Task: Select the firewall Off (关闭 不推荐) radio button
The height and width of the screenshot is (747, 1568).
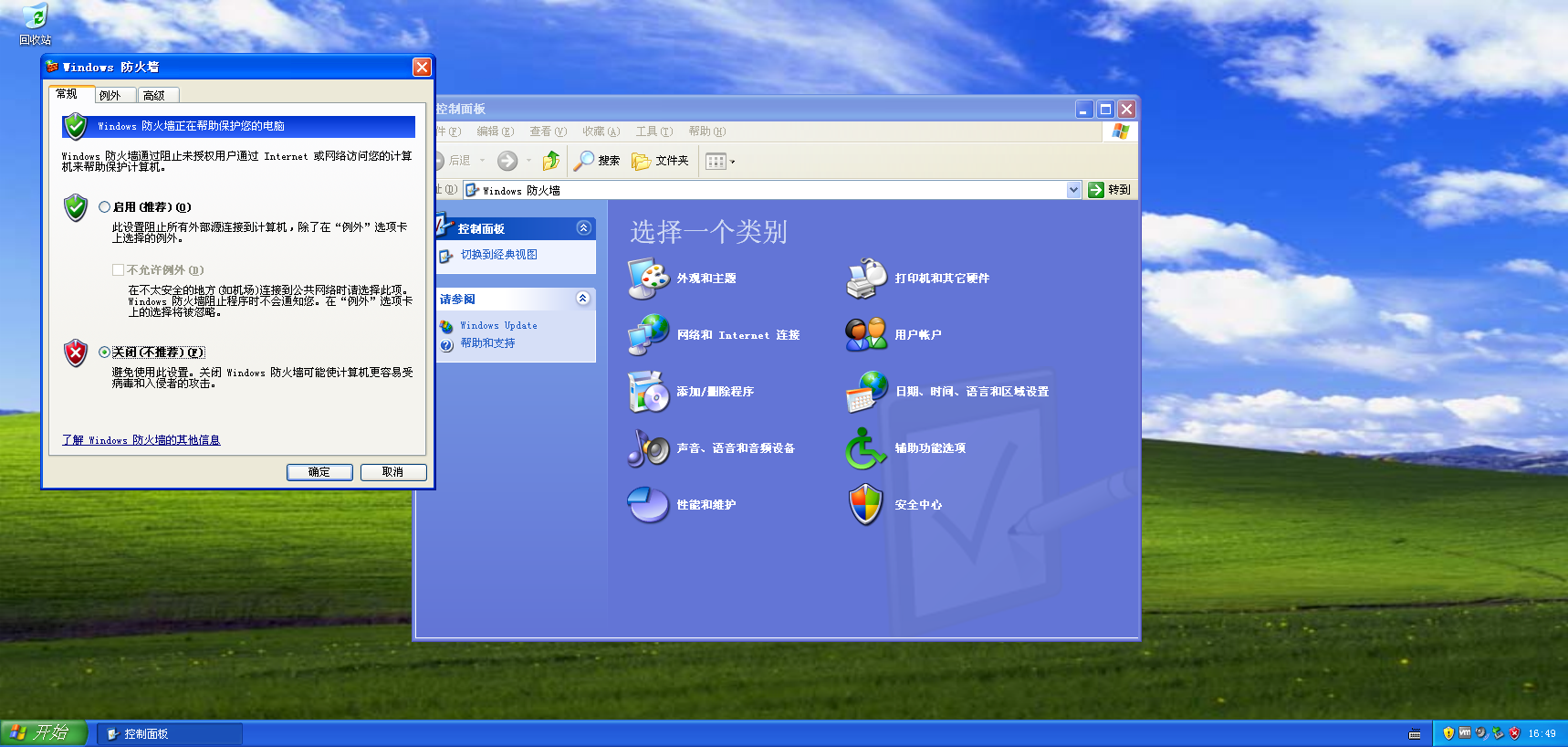Action: (105, 352)
